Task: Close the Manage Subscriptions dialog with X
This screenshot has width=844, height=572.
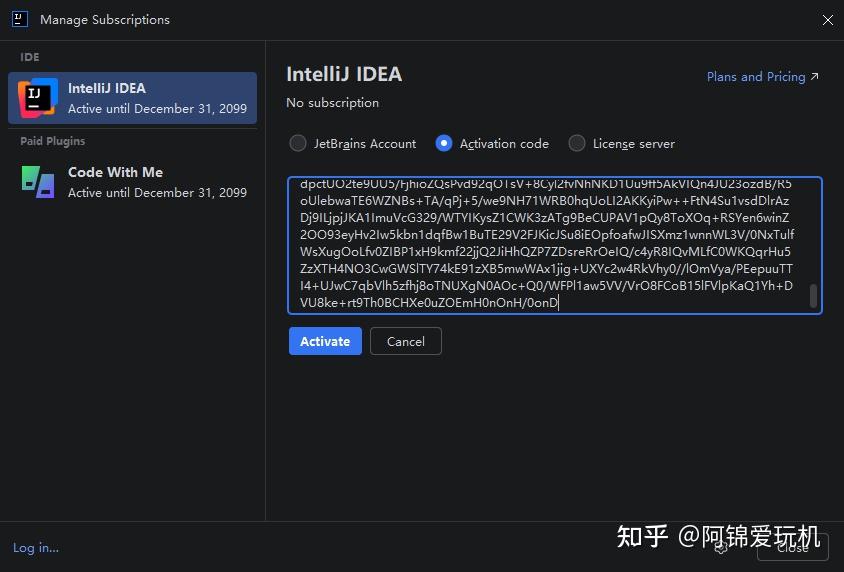Action: (828, 20)
